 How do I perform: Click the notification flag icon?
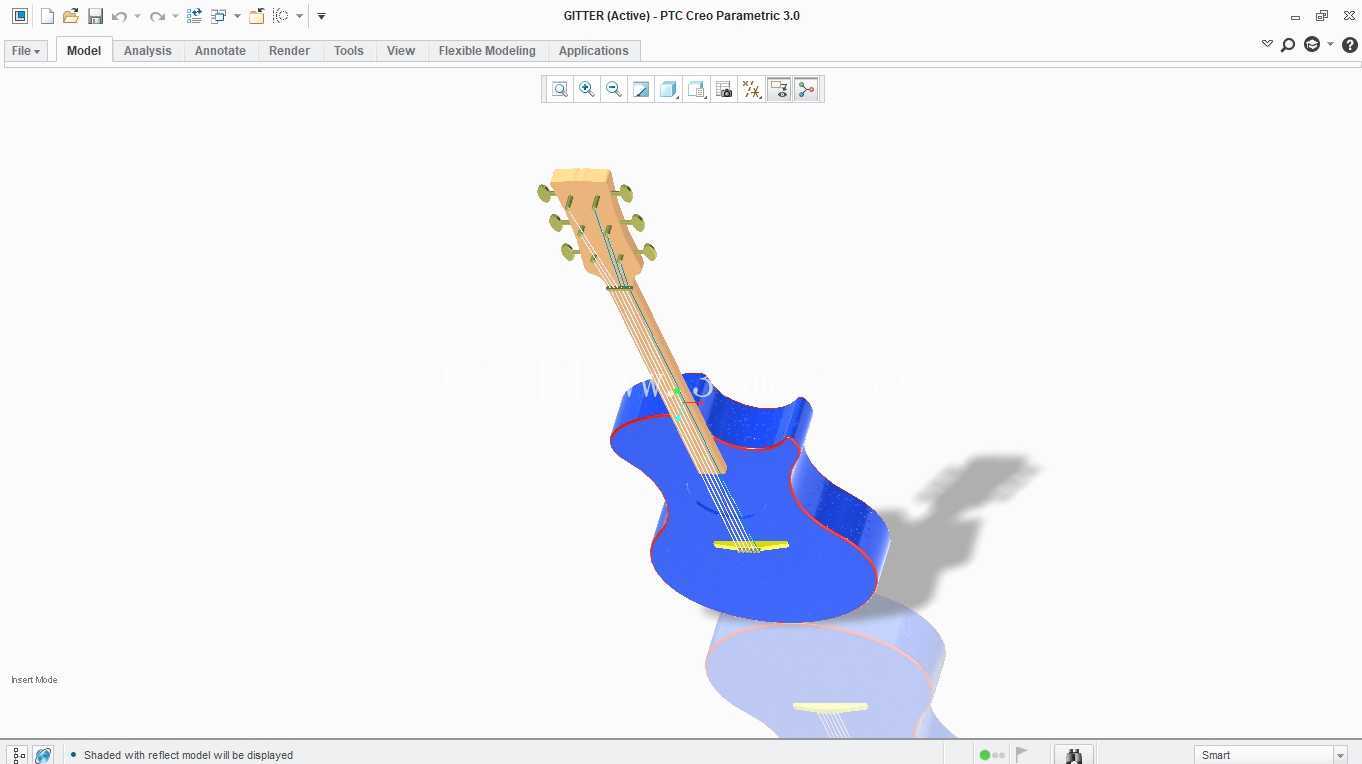1022,755
